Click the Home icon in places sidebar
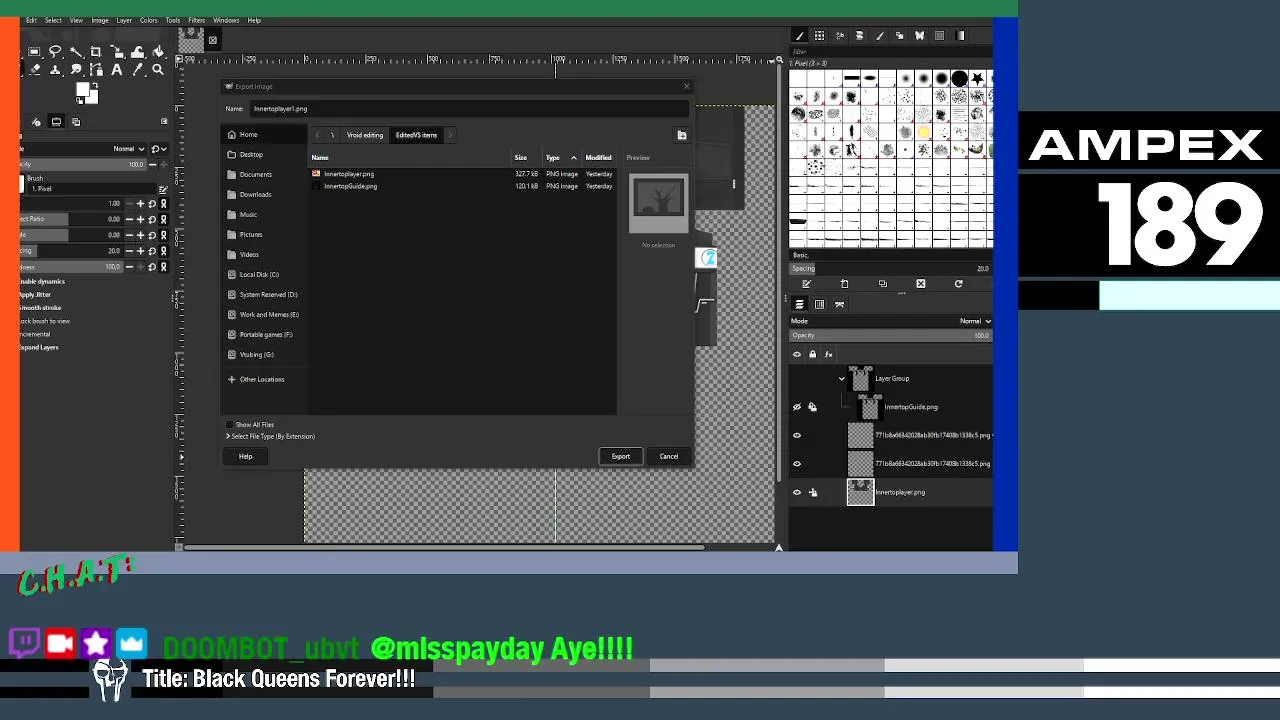The image size is (1280, 720). tap(232, 135)
